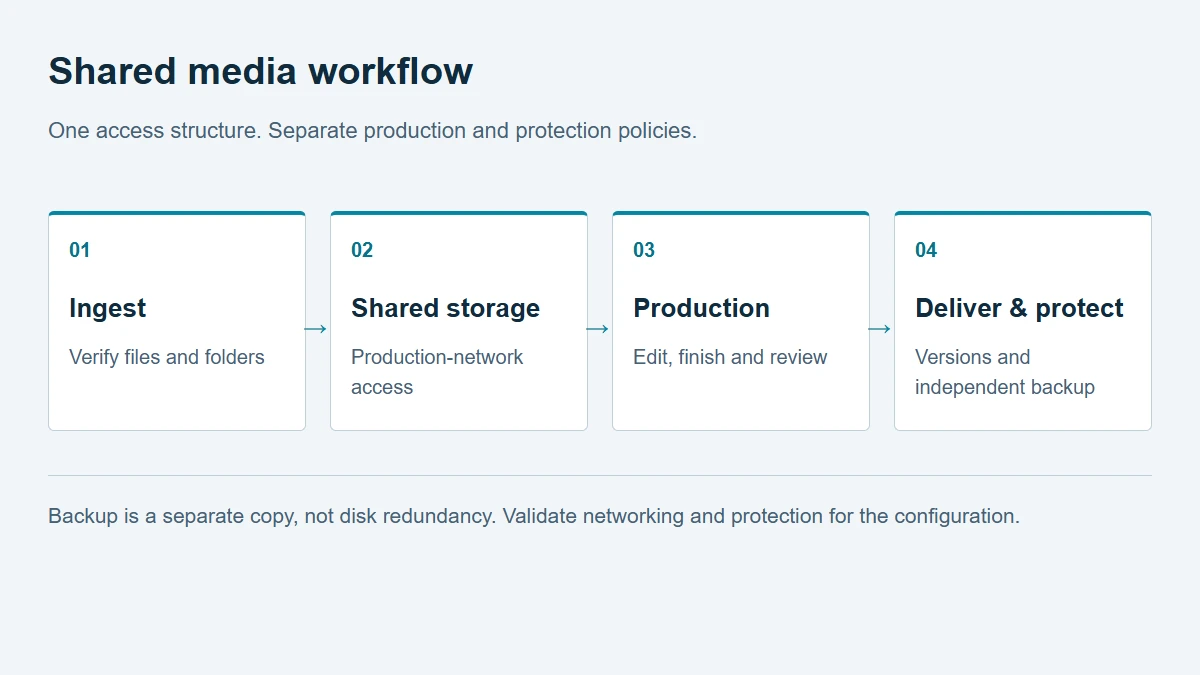Click the 'Deliver & protect' card title
1200x675 pixels.
(x=1020, y=308)
